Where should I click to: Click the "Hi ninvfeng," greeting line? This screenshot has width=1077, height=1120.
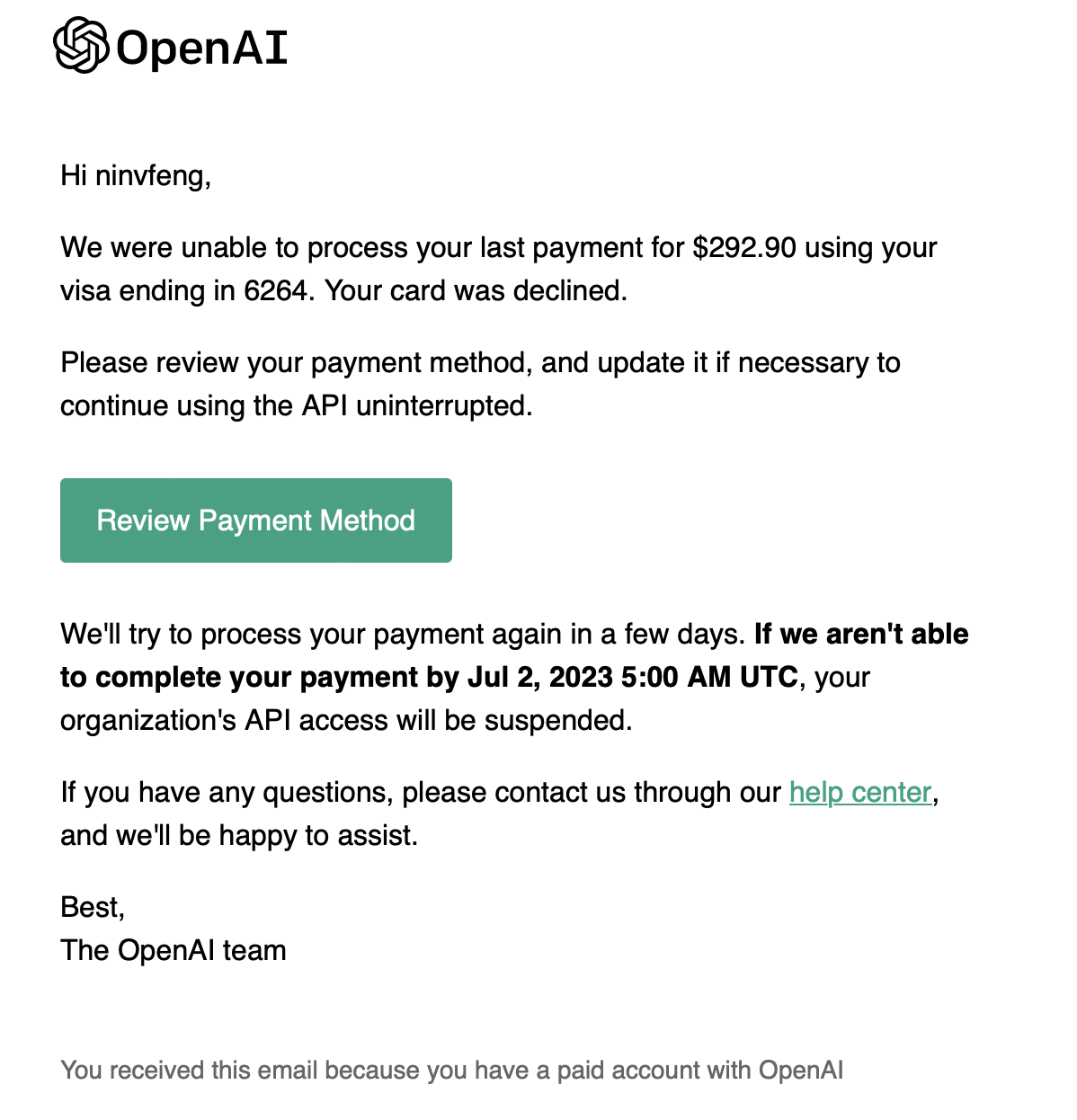(x=136, y=175)
